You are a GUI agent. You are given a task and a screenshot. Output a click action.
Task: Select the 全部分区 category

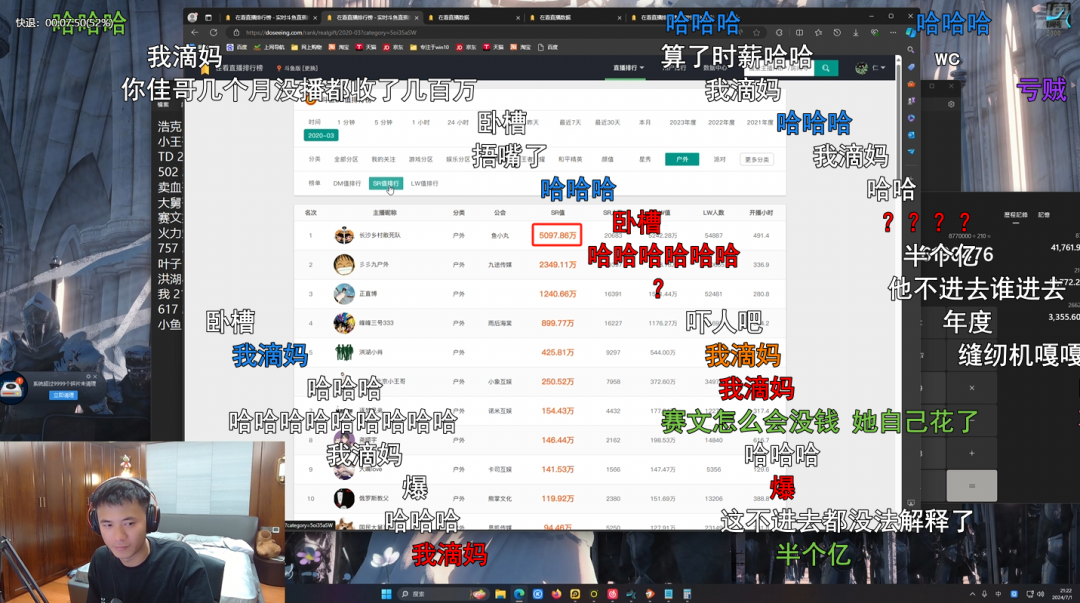click(x=346, y=159)
